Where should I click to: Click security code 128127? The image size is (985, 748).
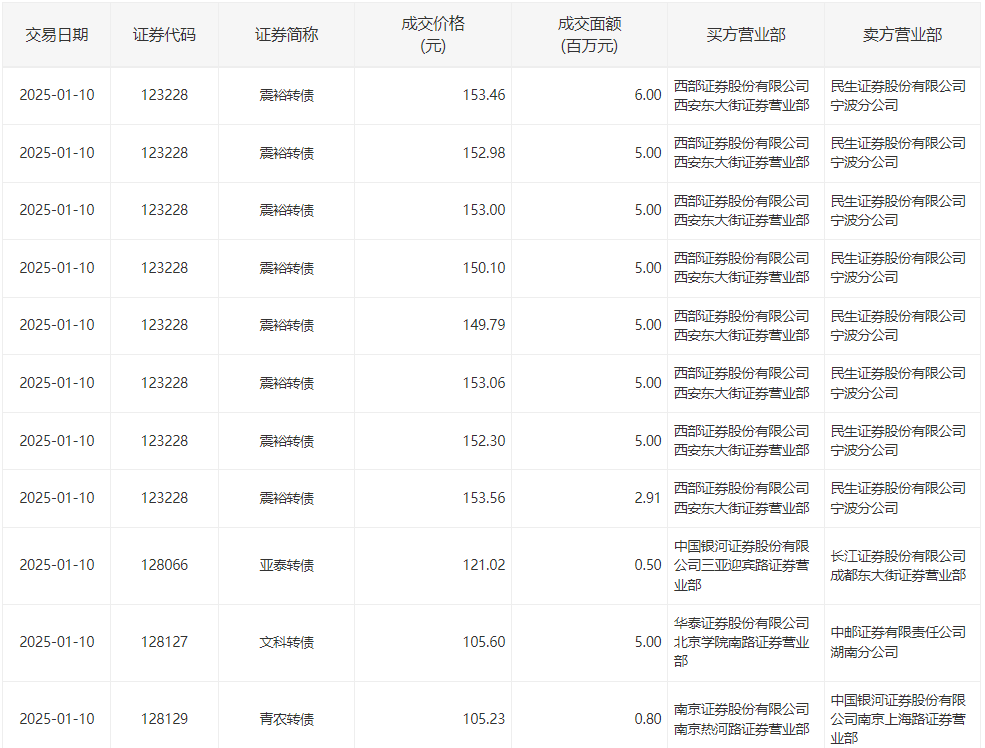click(x=164, y=642)
